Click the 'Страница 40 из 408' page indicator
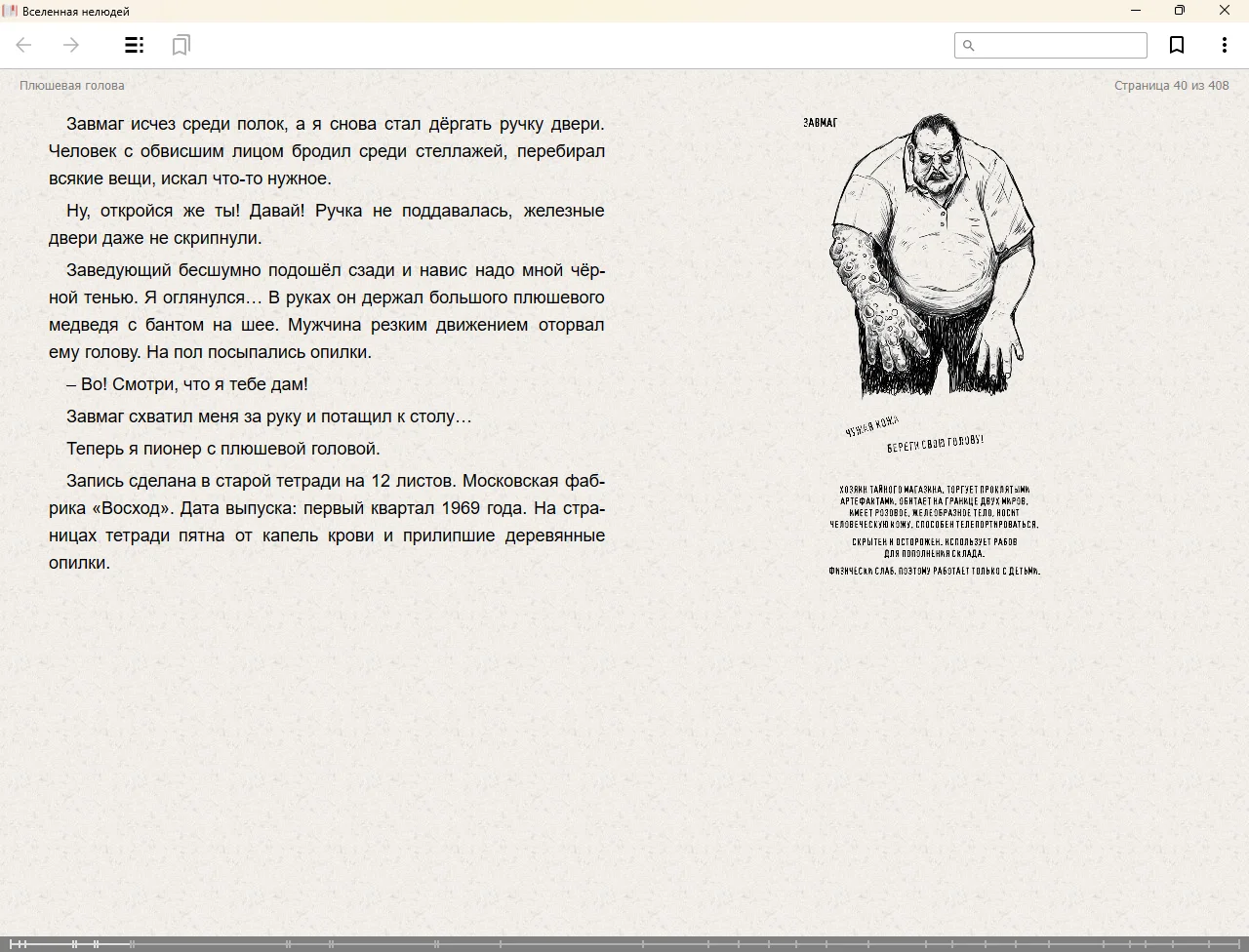This screenshot has height=952, width=1249. point(1171,86)
